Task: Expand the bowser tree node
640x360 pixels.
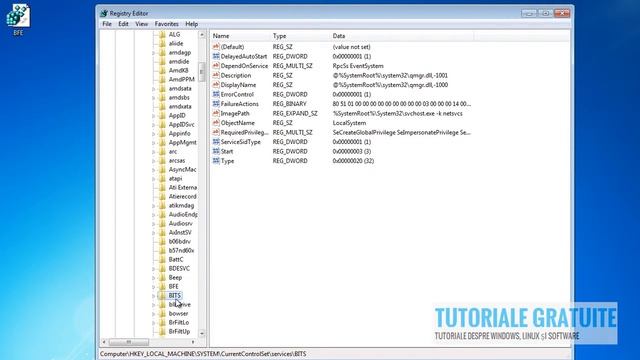Action: tap(154, 313)
